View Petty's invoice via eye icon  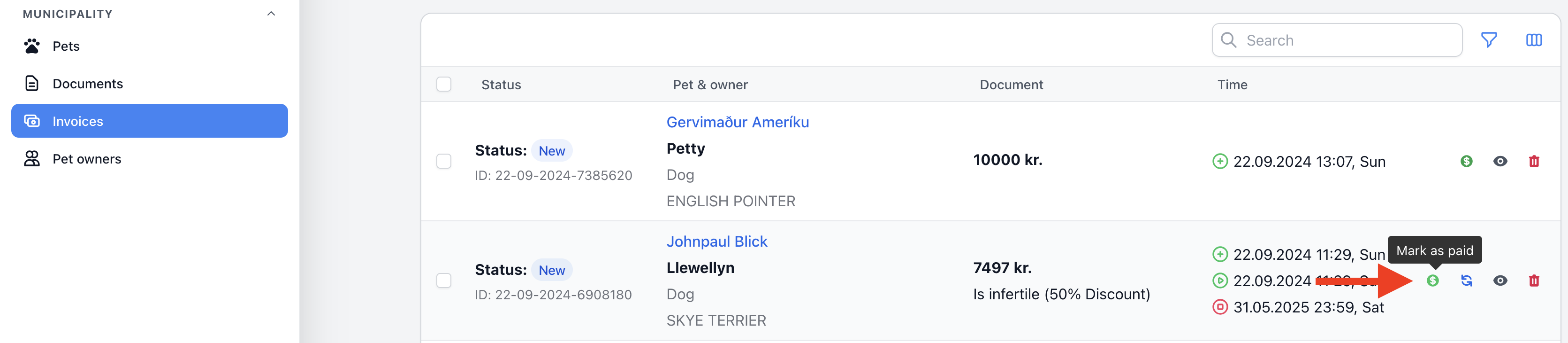click(1500, 162)
